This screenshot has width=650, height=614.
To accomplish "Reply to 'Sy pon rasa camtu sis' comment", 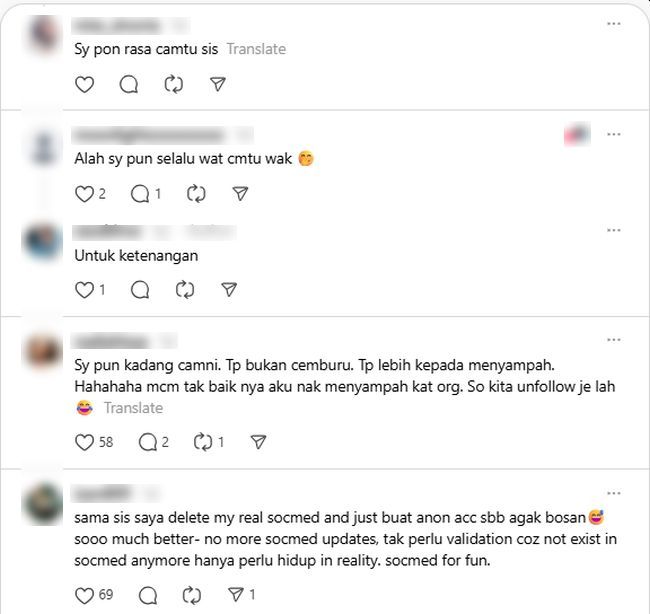I will tap(129, 85).
